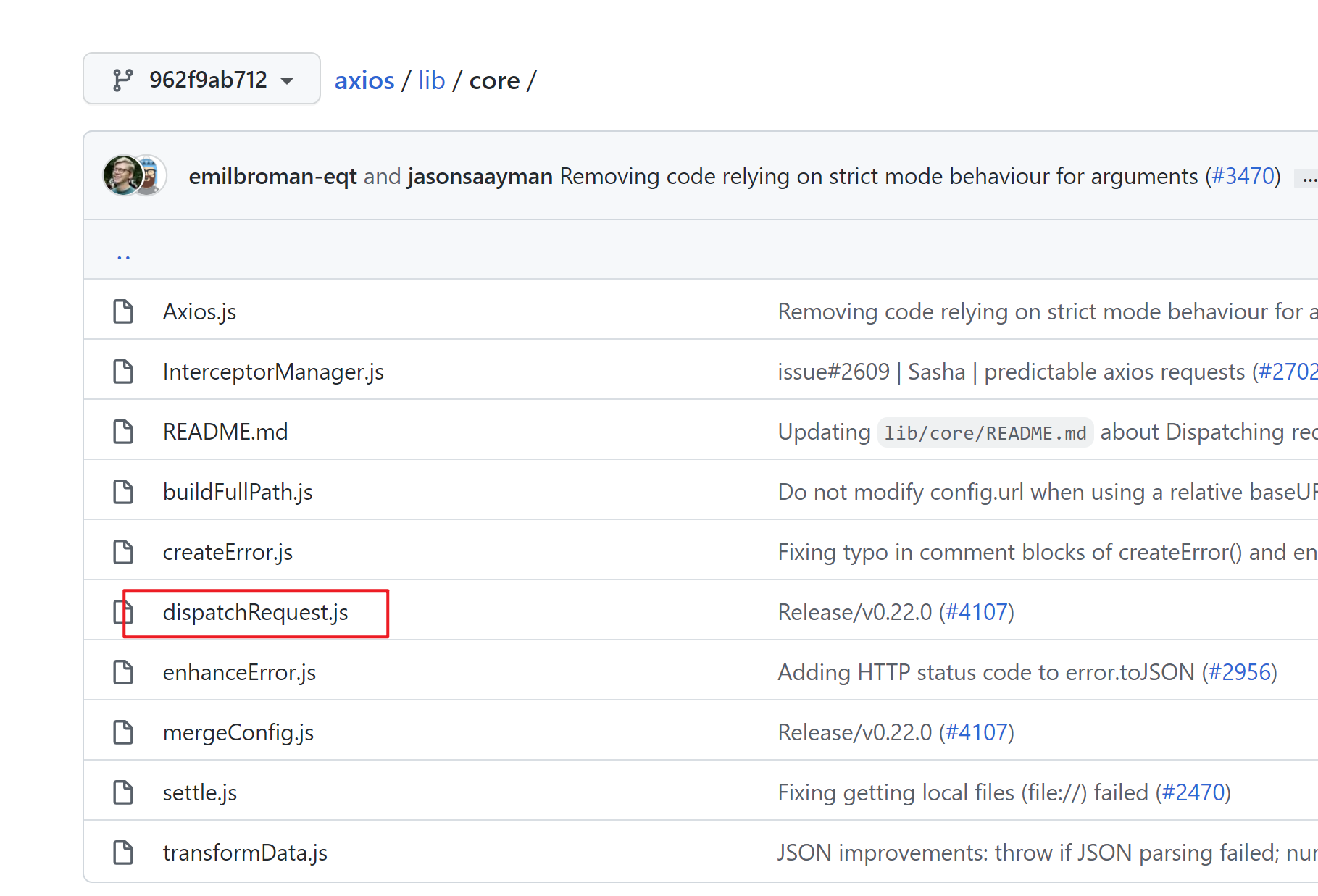Screen dimensions: 1318x896
Task: Open buildFullPath.js file
Action: pos(238,492)
